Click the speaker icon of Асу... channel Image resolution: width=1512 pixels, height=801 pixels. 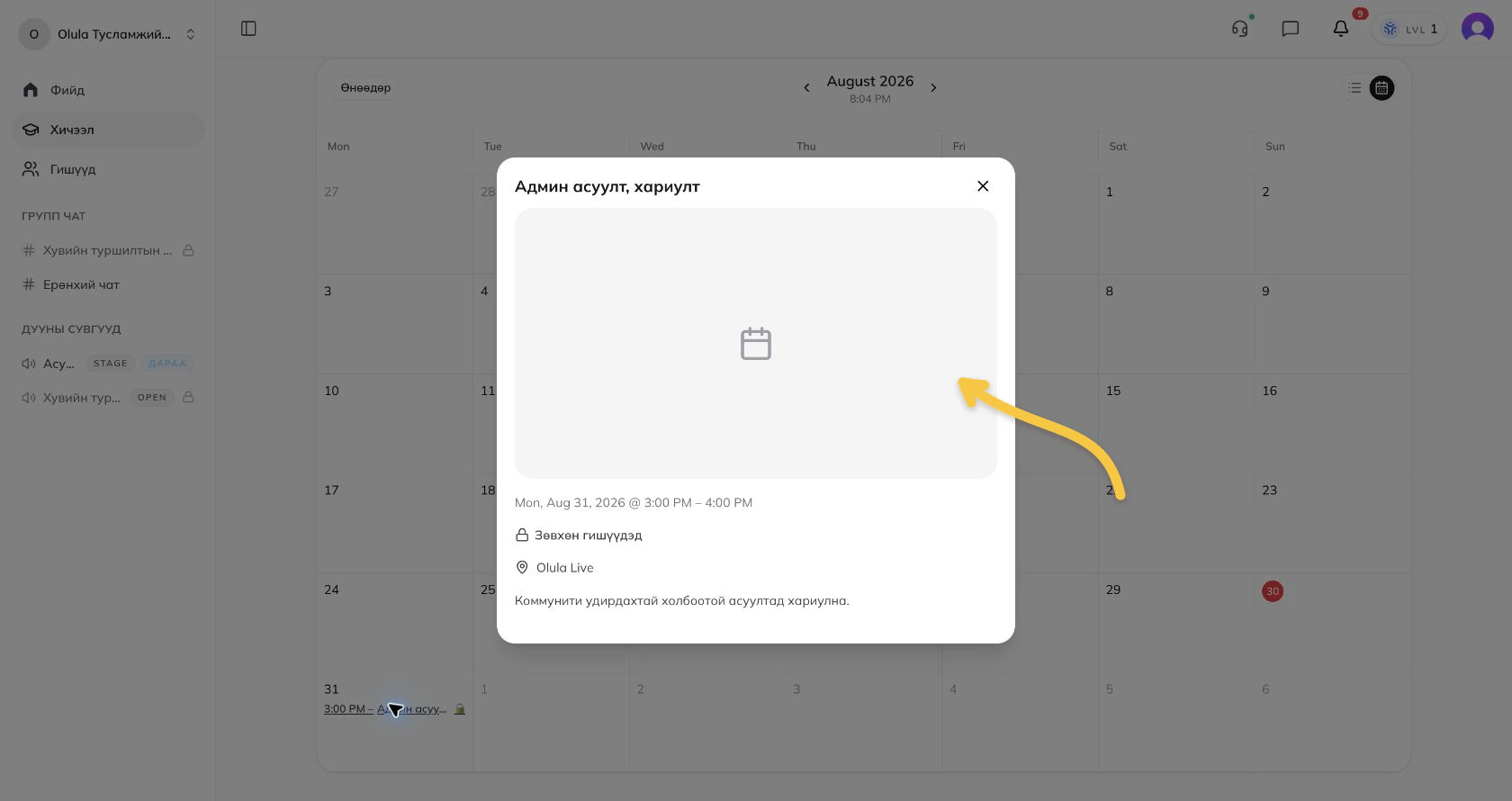coord(29,364)
